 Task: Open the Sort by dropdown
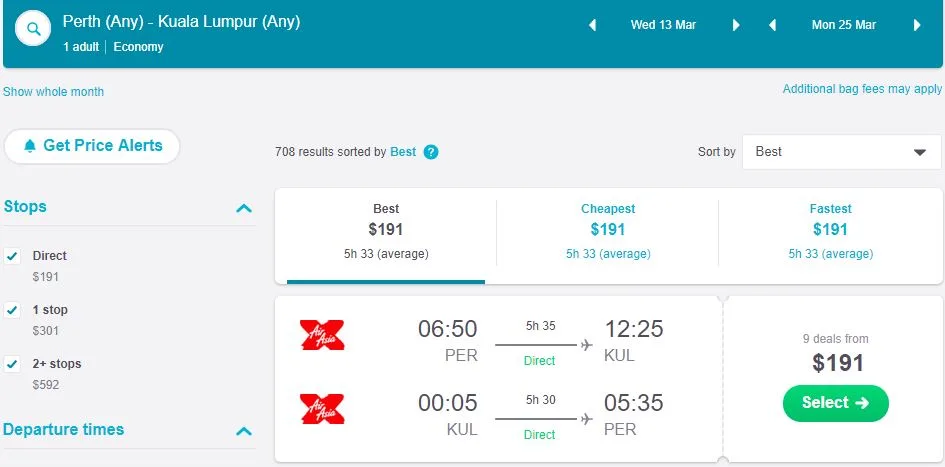coord(841,152)
